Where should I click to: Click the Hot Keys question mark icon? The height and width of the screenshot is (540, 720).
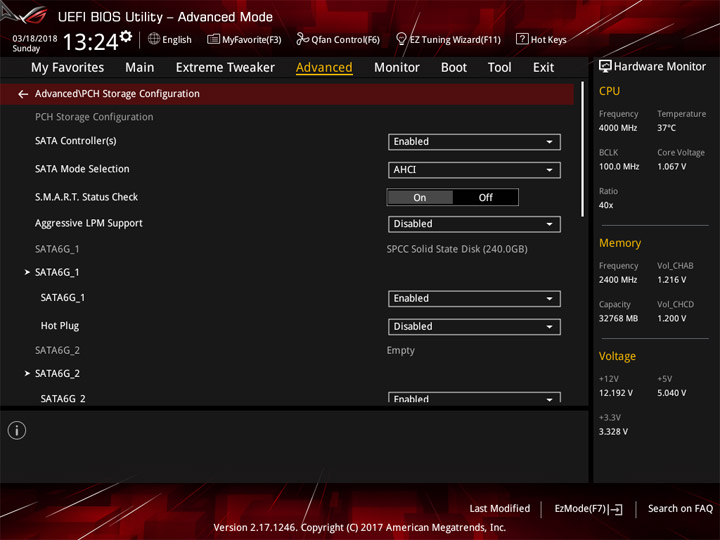click(522, 39)
